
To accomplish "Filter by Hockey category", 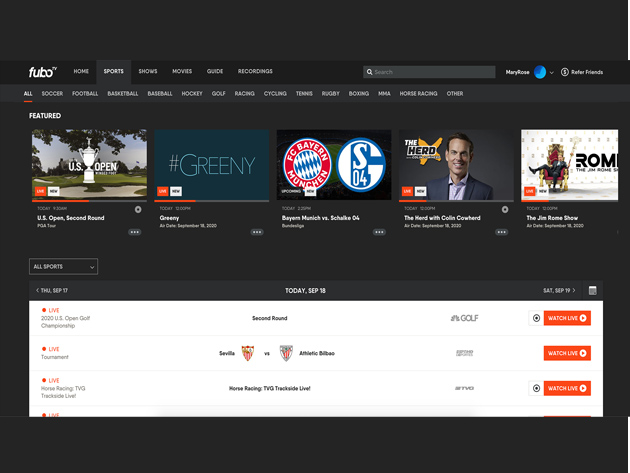I will pos(192,94).
